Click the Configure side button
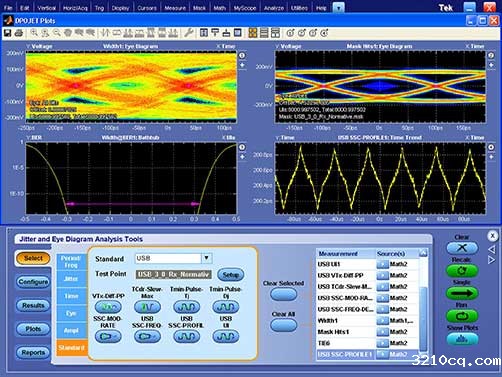 pos(33,282)
